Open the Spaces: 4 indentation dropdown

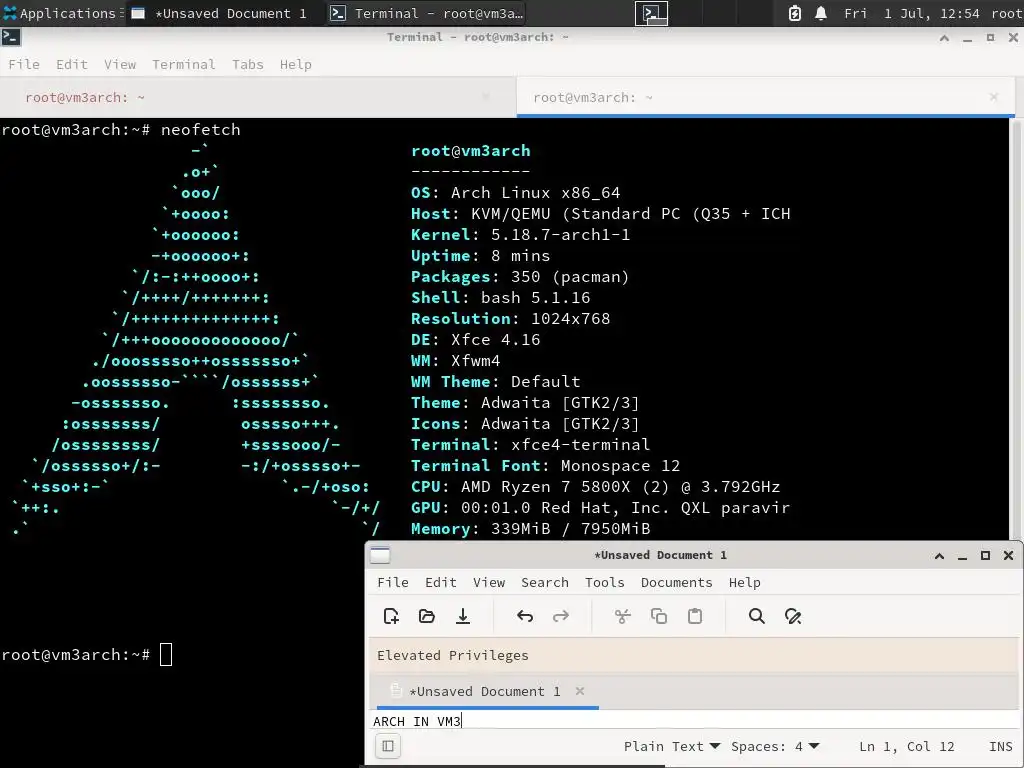775,746
